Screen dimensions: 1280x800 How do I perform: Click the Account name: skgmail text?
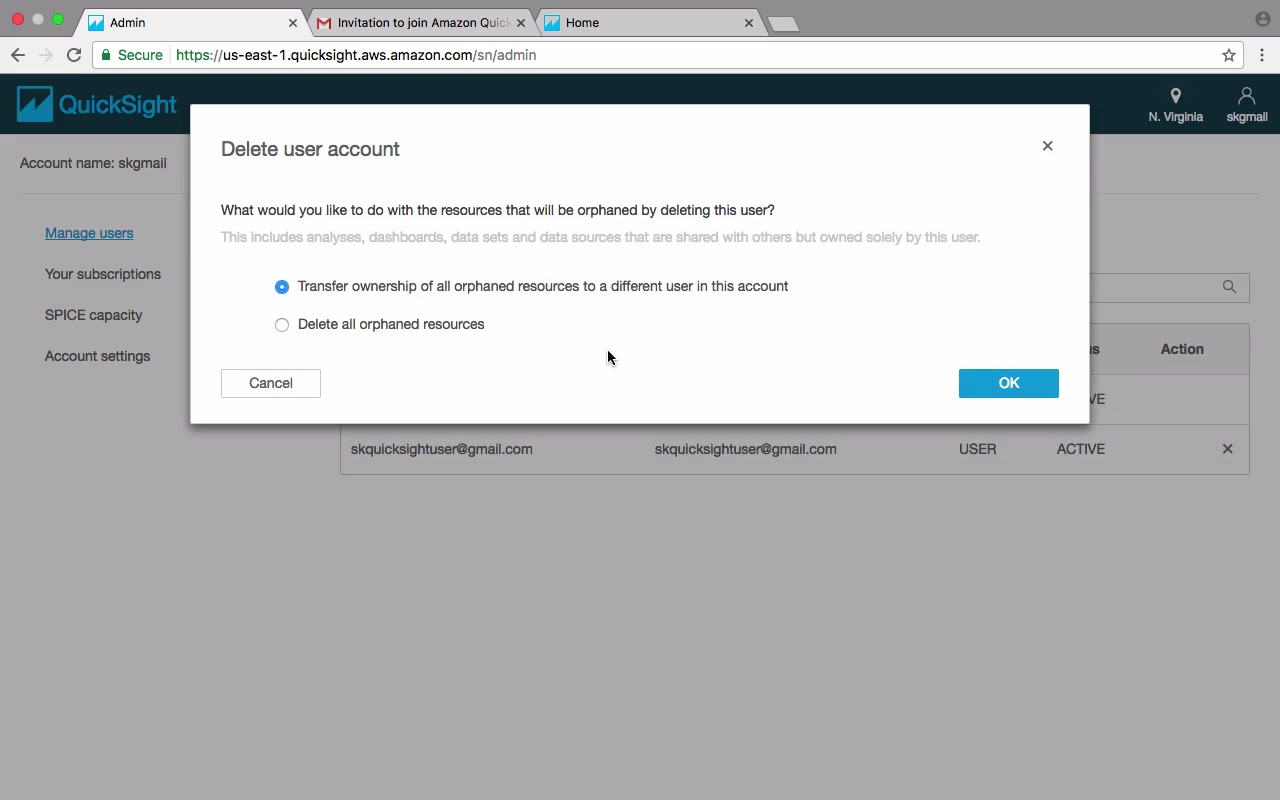[x=93, y=163]
